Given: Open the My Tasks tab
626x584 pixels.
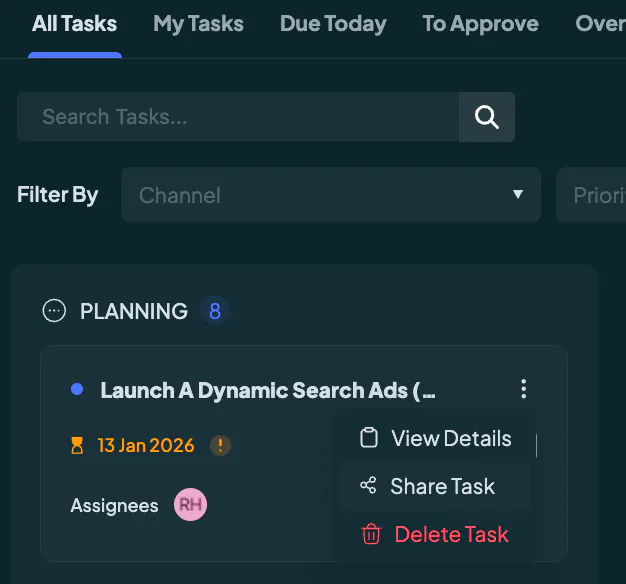Looking at the screenshot, I should point(198,24).
